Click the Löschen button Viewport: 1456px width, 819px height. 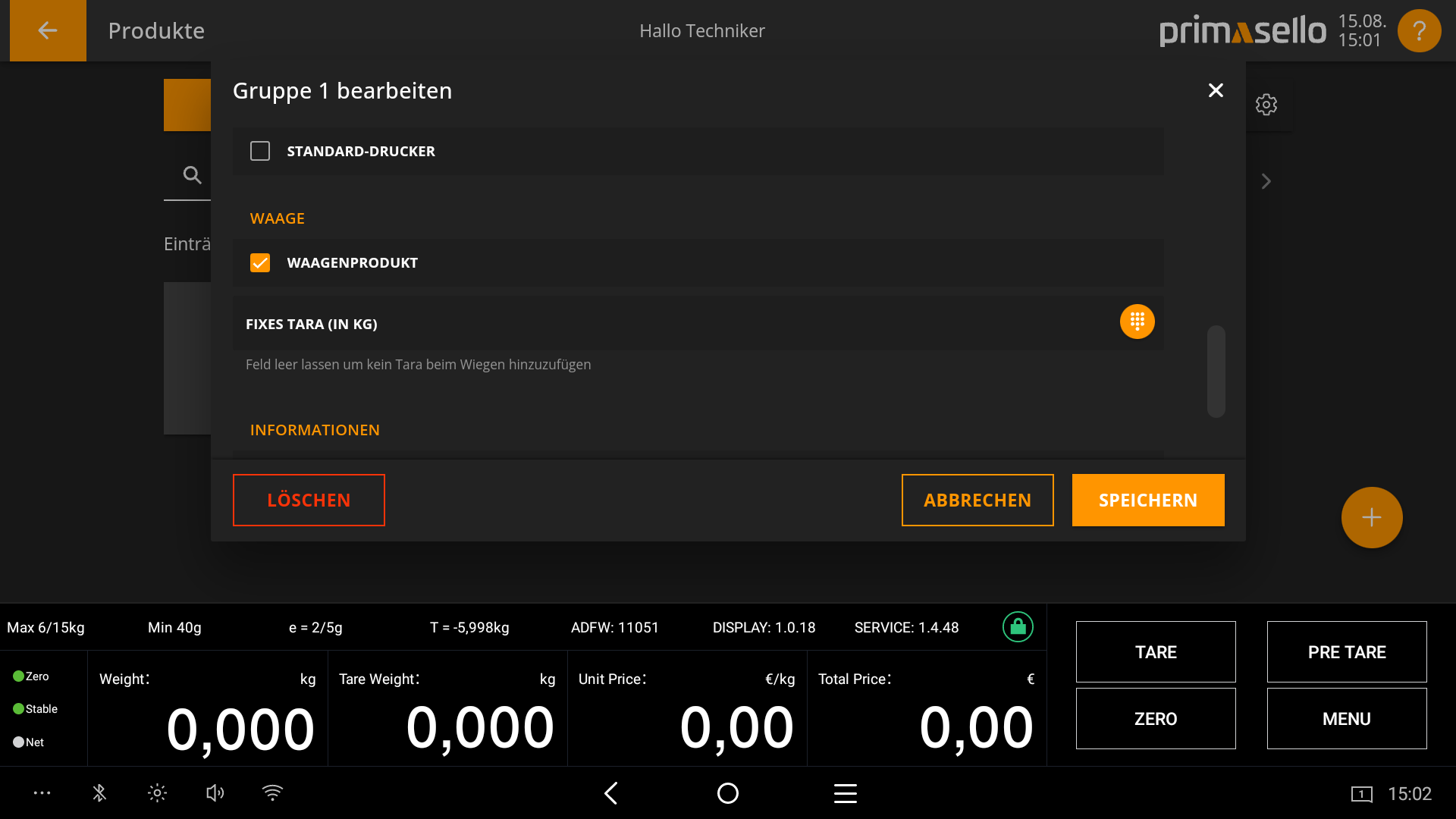click(309, 500)
